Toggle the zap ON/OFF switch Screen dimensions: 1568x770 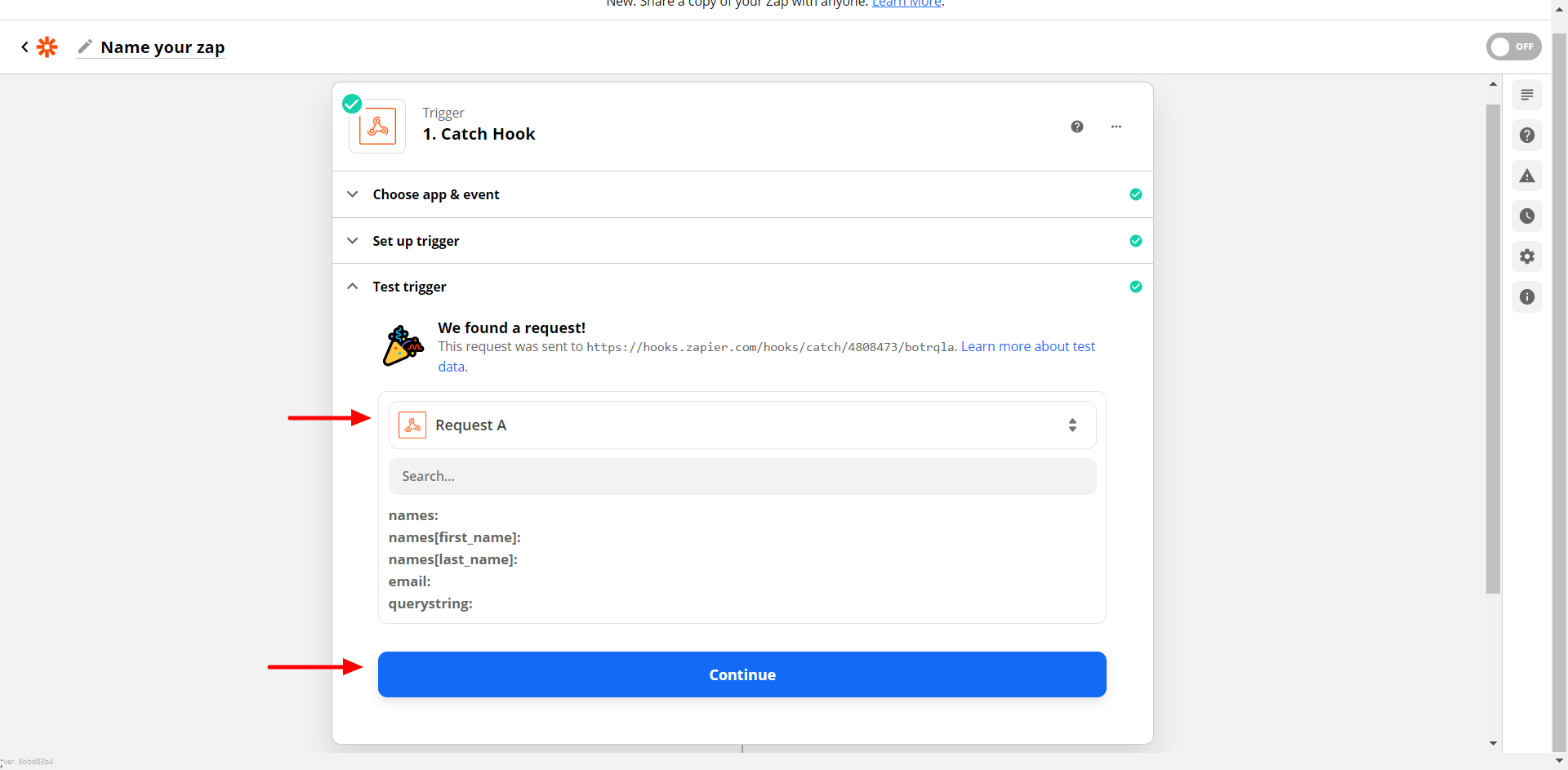(x=1513, y=47)
